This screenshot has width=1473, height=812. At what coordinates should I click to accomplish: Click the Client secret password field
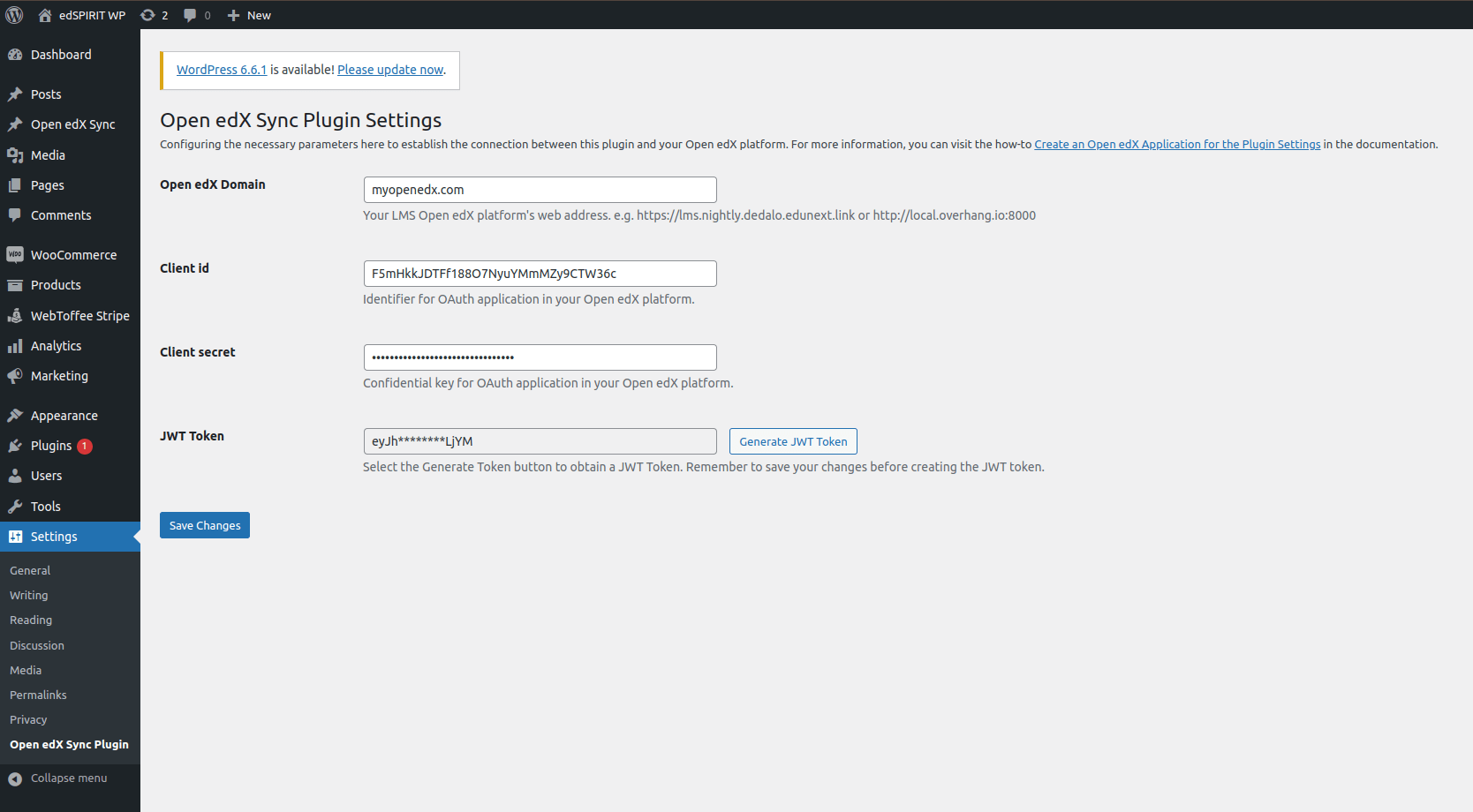[540, 357]
